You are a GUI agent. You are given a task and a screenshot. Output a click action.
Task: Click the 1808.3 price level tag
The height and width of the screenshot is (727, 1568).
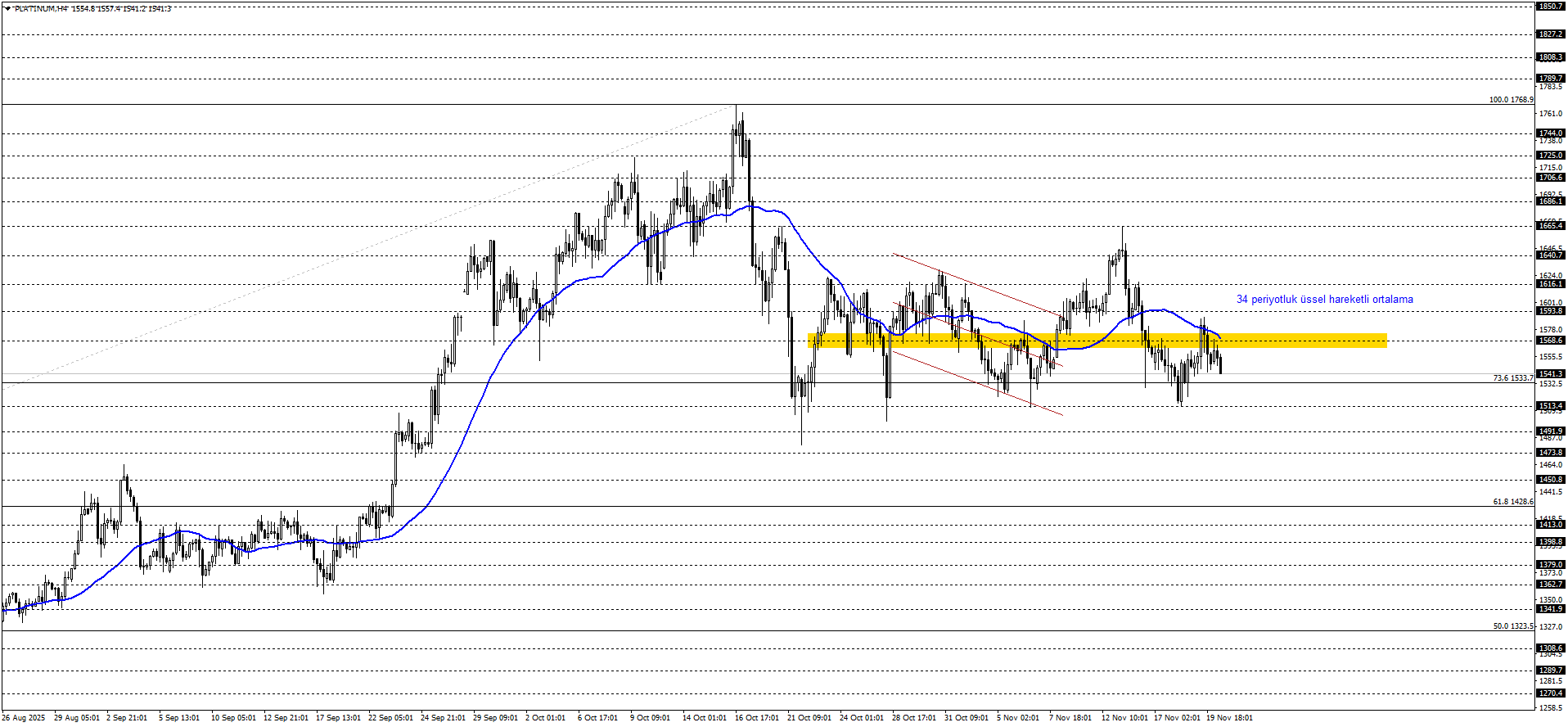pyautogui.click(x=1550, y=57)
